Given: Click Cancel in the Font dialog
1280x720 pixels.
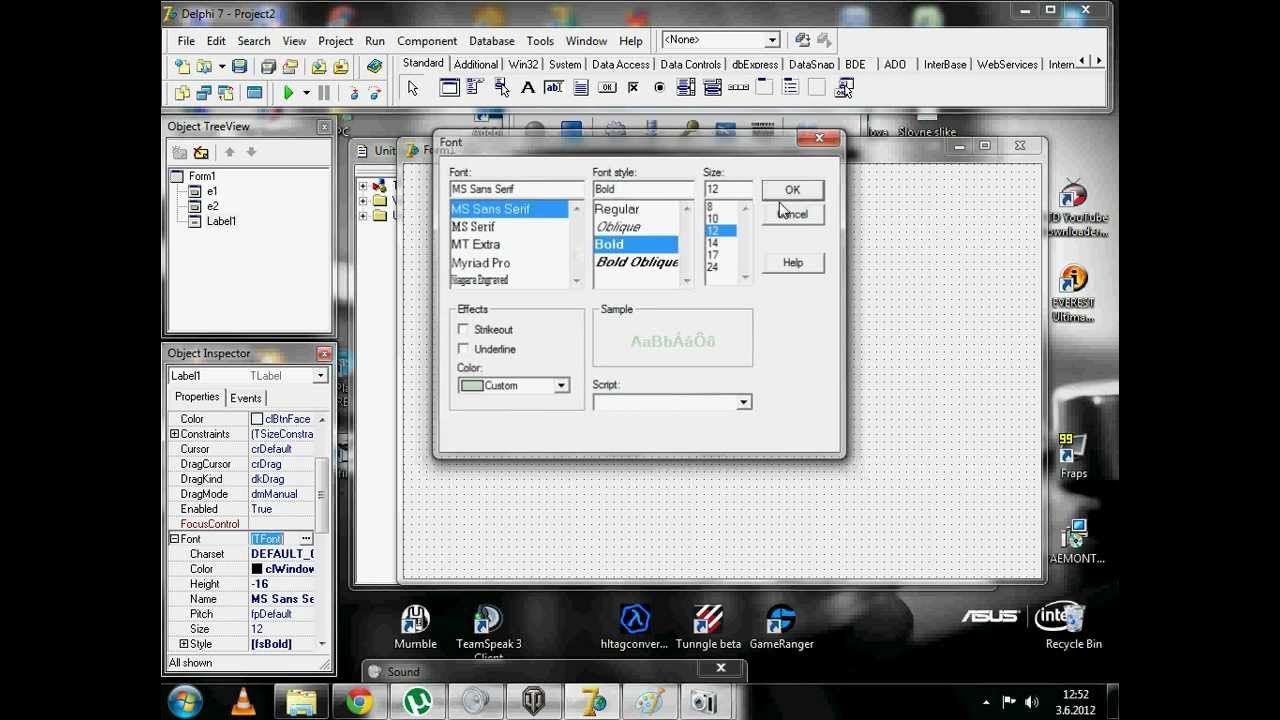Looking at the screenshot, I should 792,214.
